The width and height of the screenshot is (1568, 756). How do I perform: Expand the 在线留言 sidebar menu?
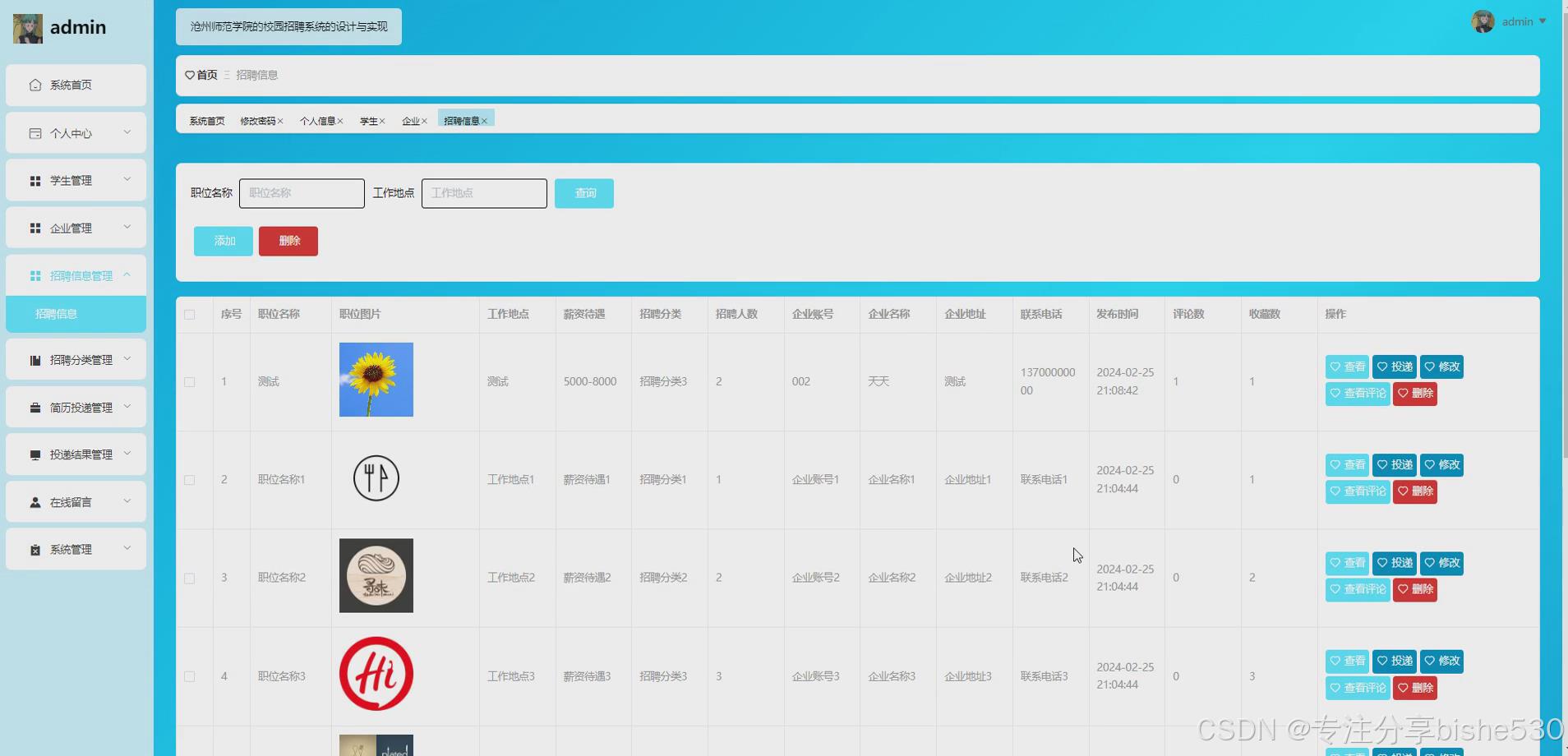point(127,500)
